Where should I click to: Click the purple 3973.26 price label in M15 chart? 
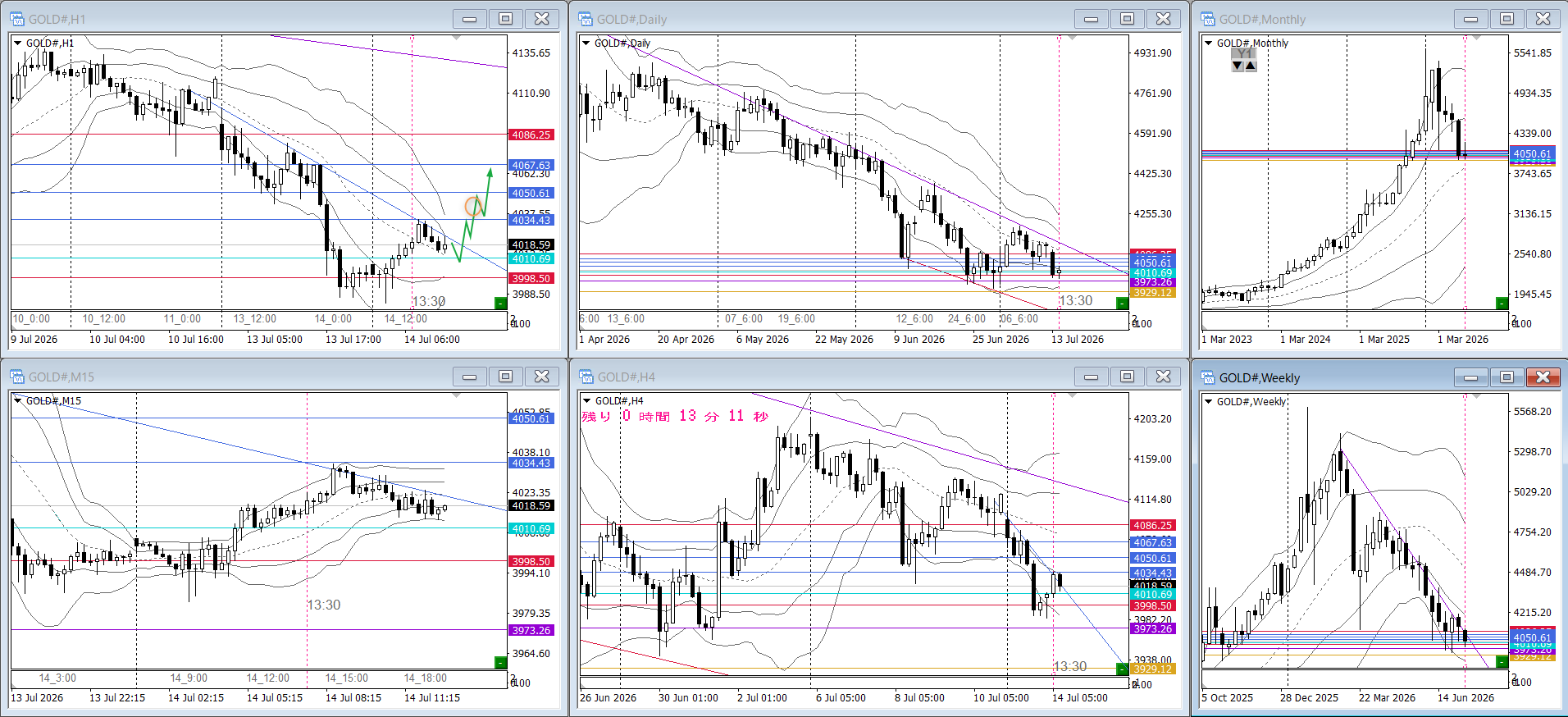[531, 630]
